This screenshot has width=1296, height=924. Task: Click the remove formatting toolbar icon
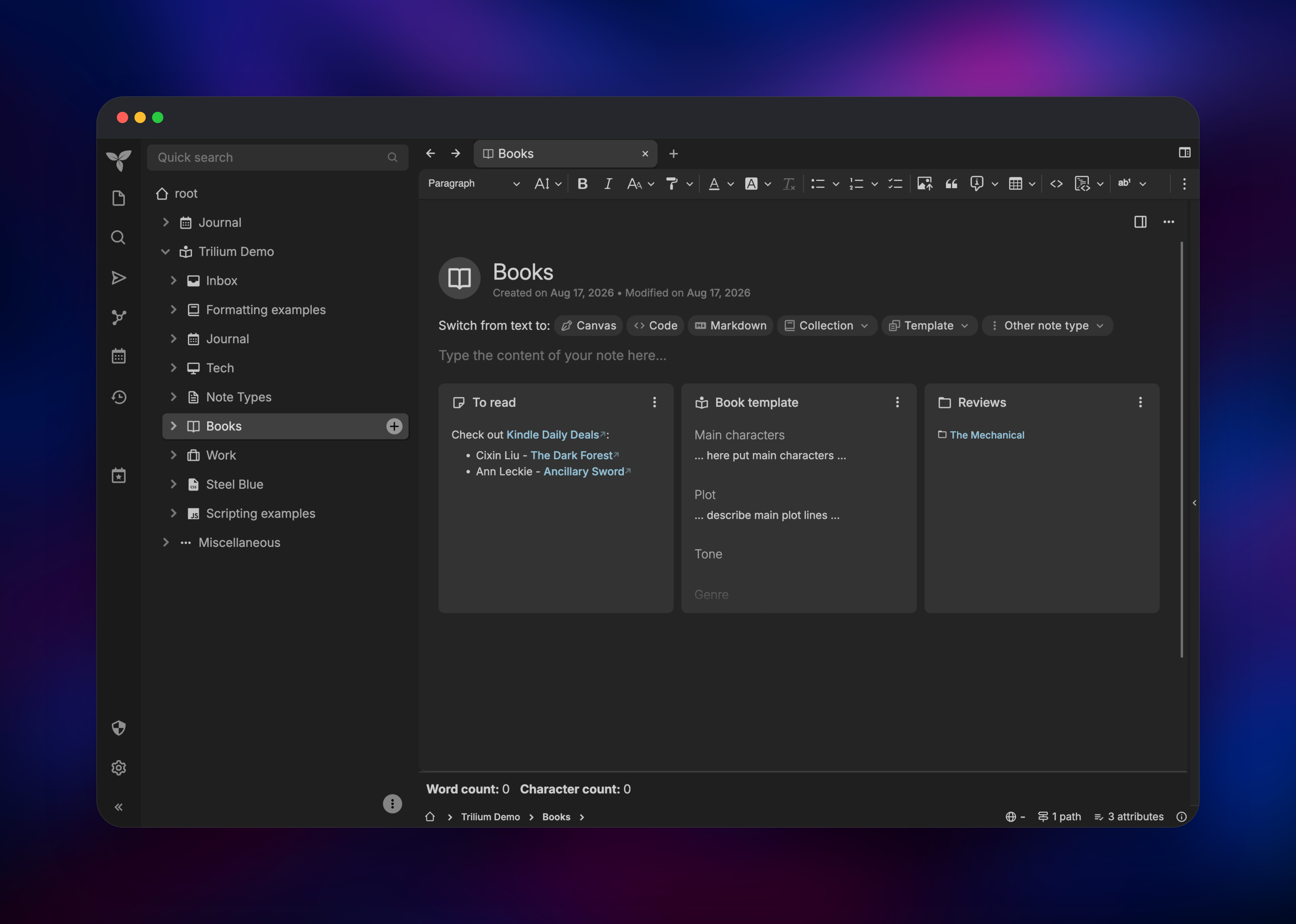789,184
